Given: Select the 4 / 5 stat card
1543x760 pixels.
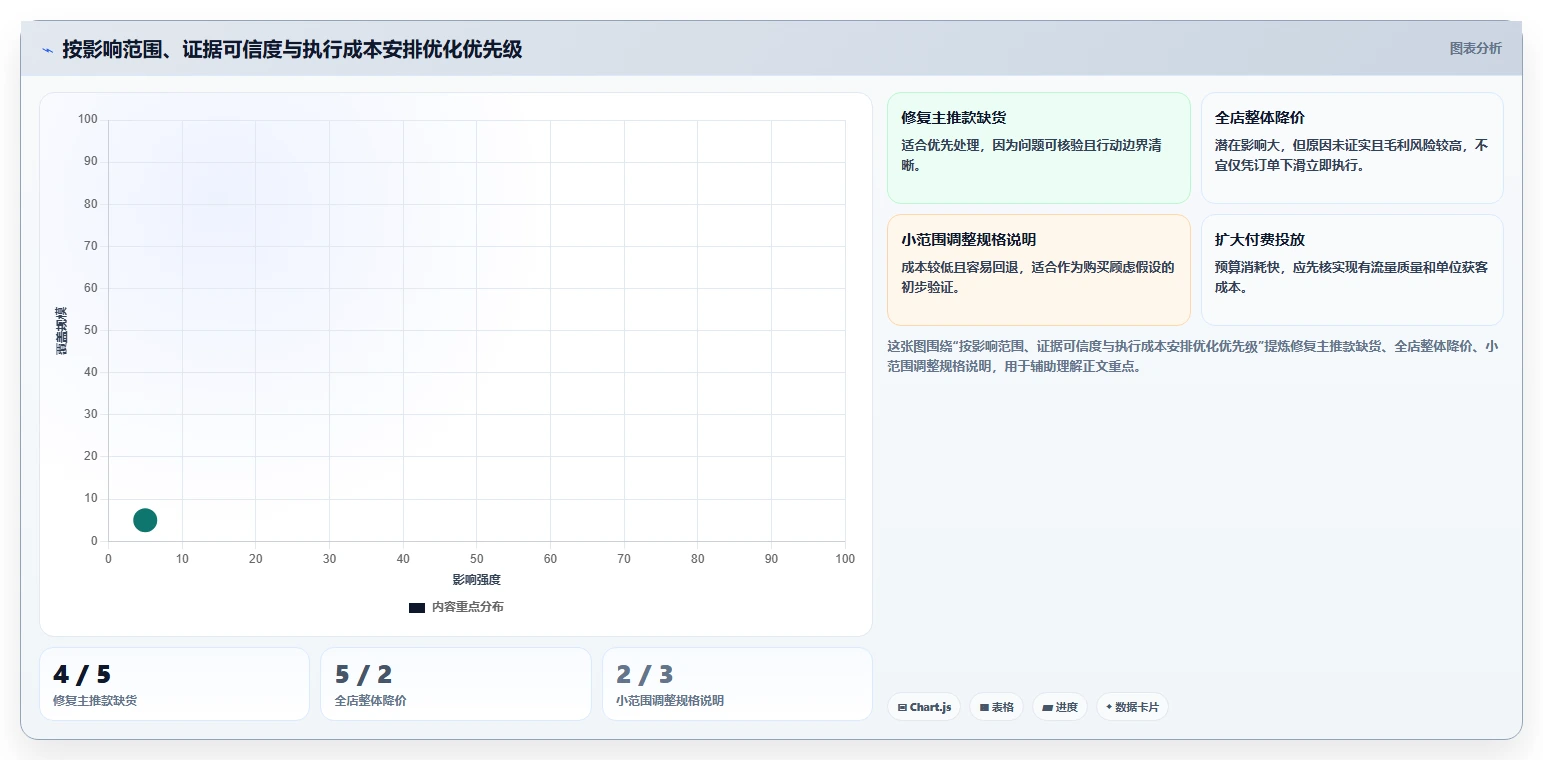Looking at the screenshot, I should pos(174,684).
